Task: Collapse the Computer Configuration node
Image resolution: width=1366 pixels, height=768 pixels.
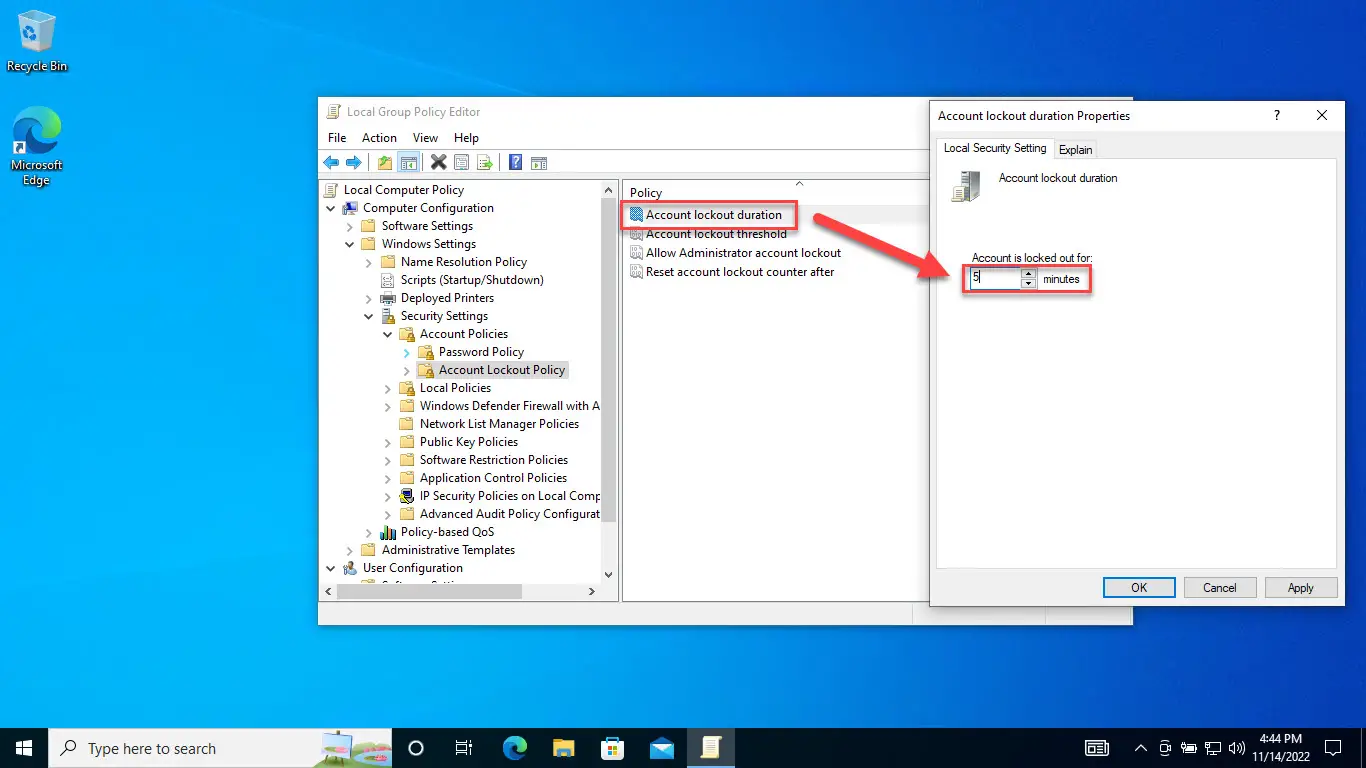Action: click(x=331, y=208)
